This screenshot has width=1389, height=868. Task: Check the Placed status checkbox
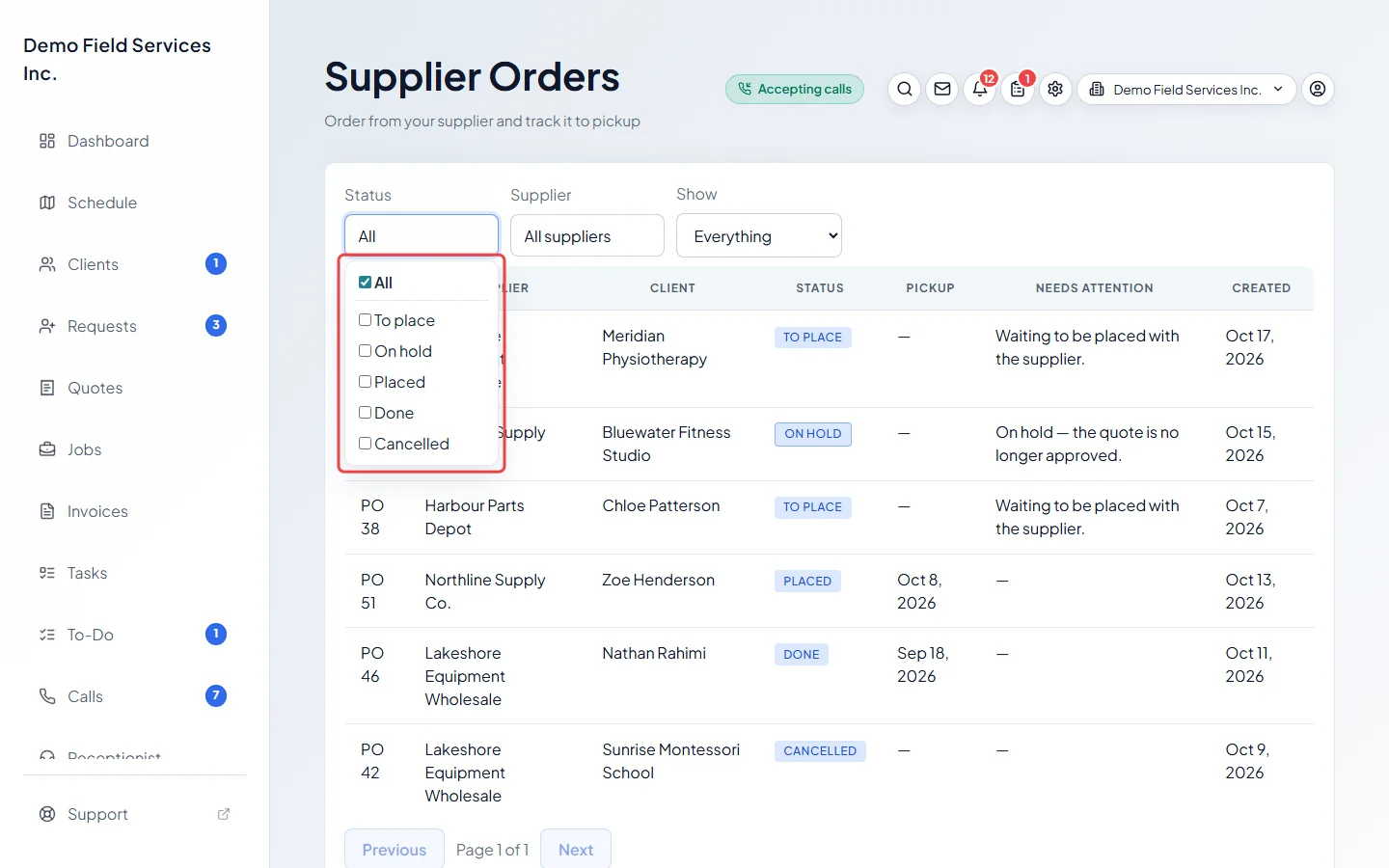coord(365,381)
